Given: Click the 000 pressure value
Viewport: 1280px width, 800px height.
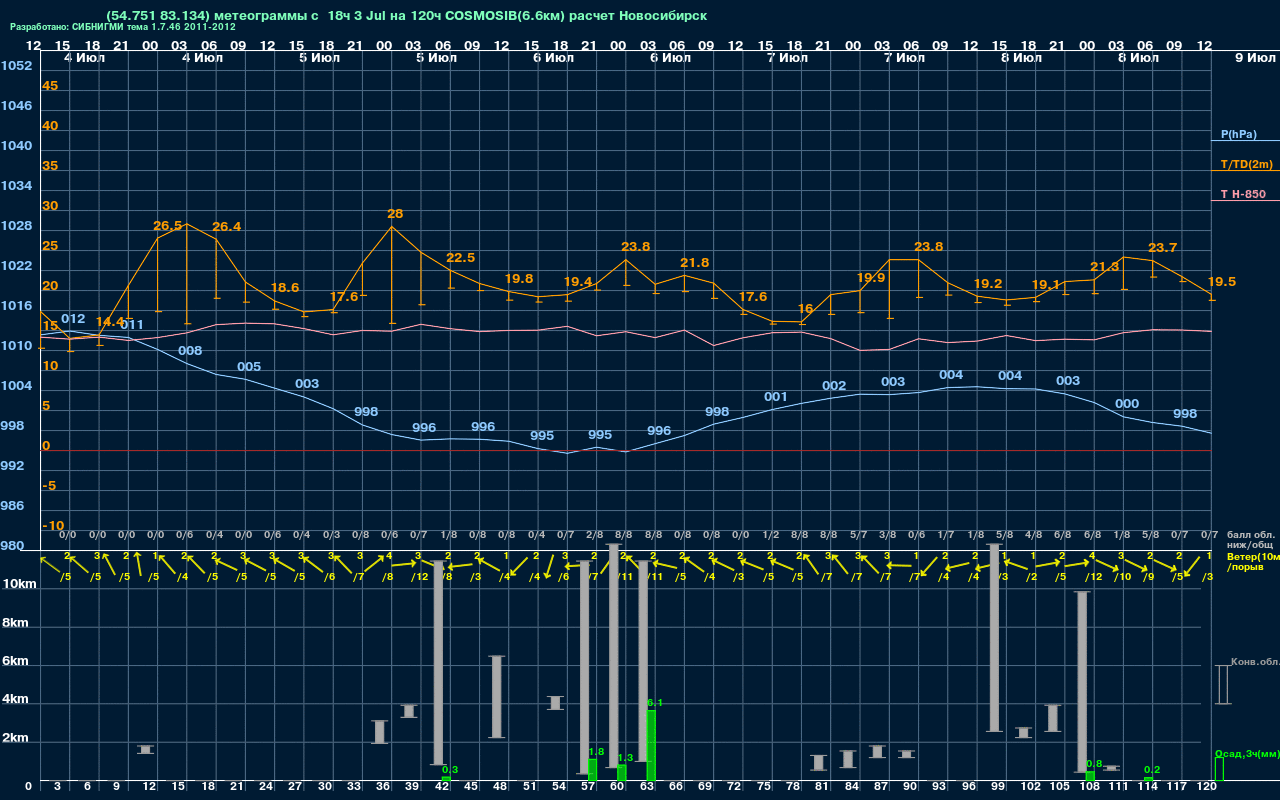Looking at the screenshot, I should [1127, 404].
